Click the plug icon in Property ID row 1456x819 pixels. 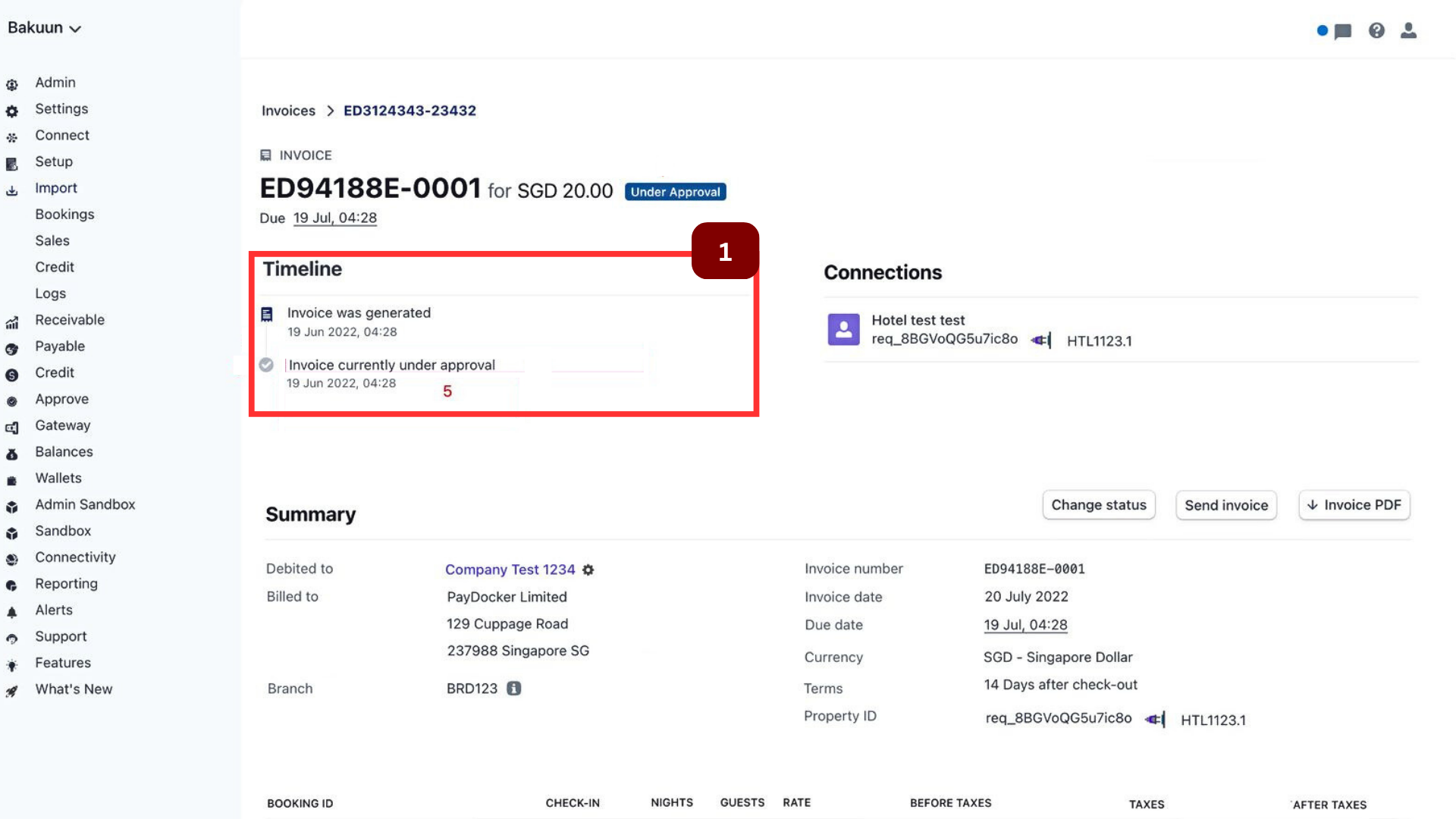1156,720
